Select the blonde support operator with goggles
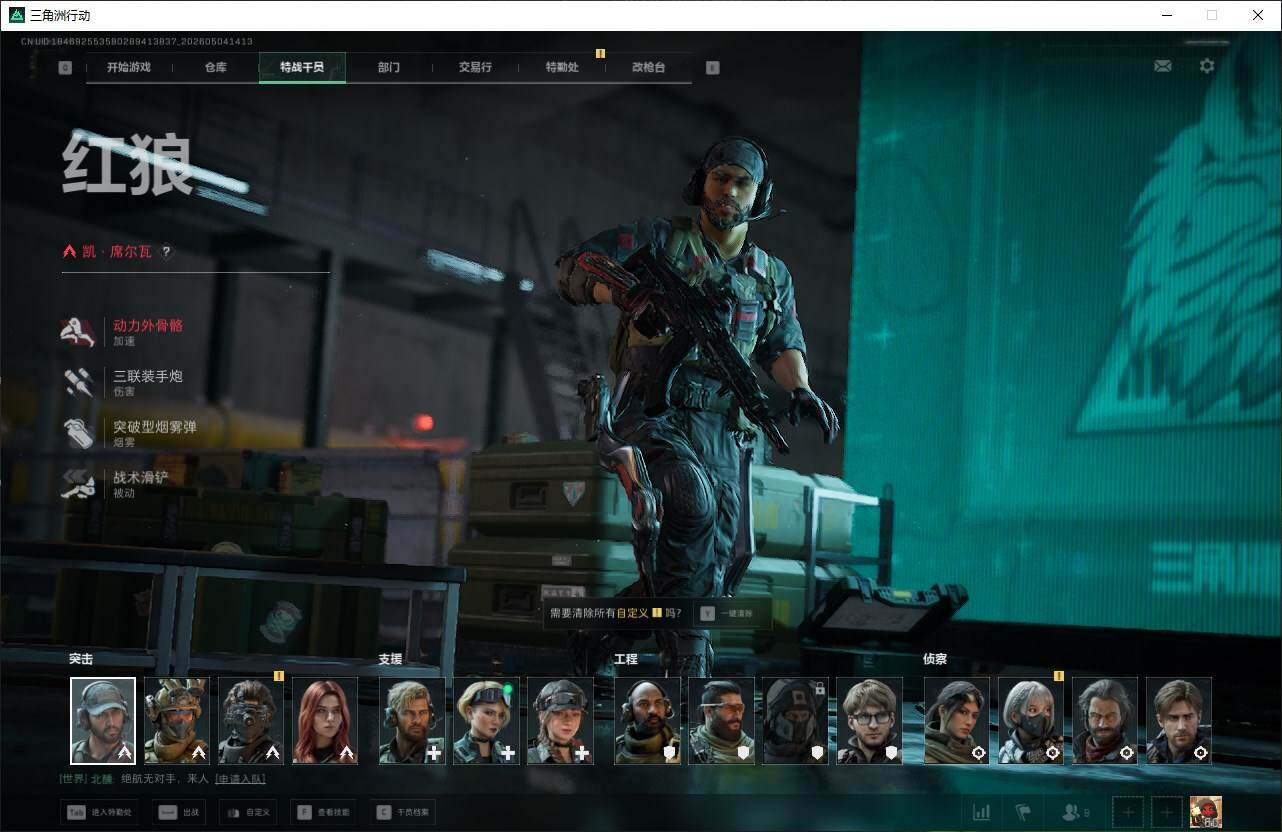The image size is (1282, 832). (x=486, y=721)
